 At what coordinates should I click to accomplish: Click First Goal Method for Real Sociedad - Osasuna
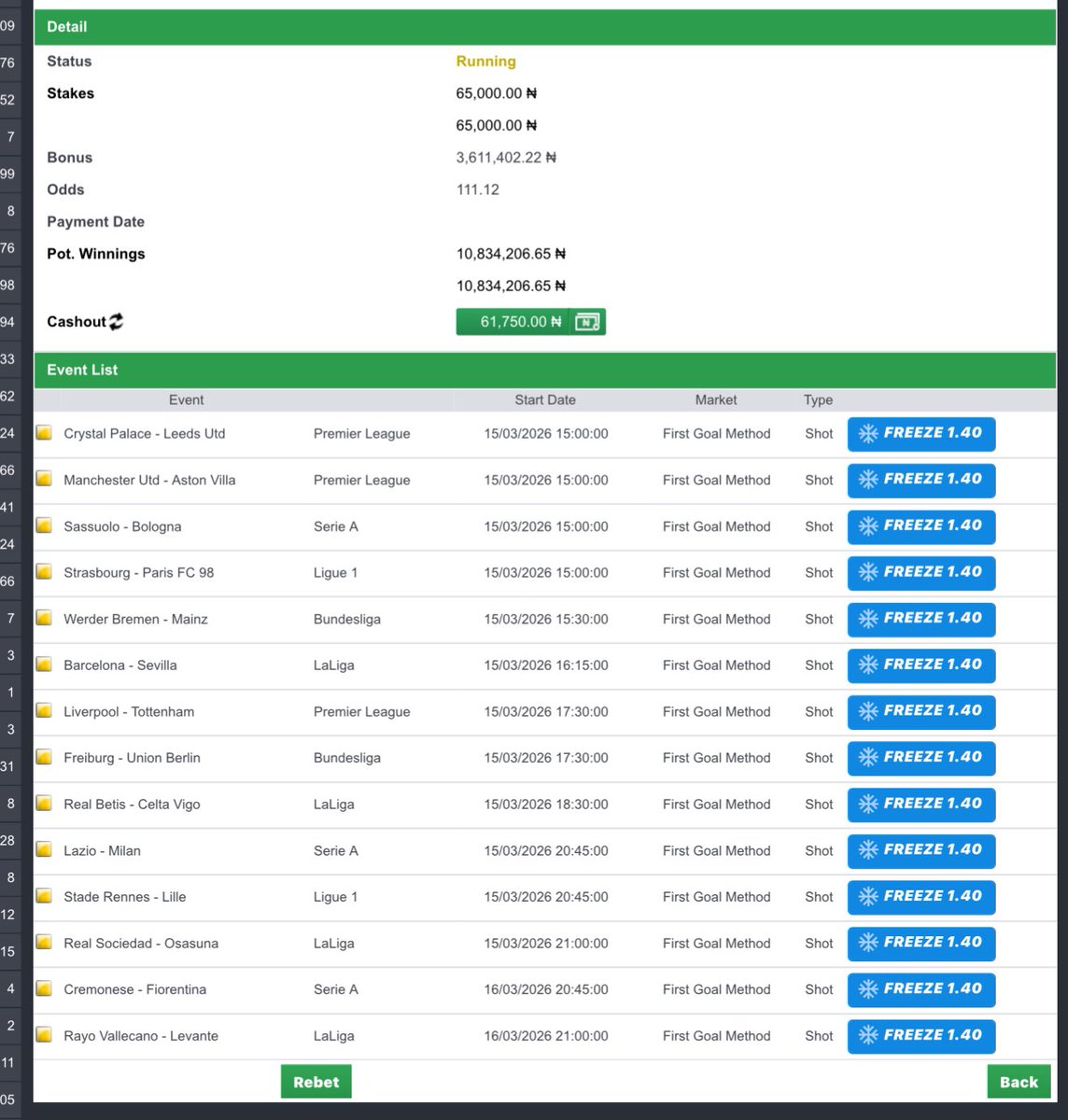pos(717,944)
